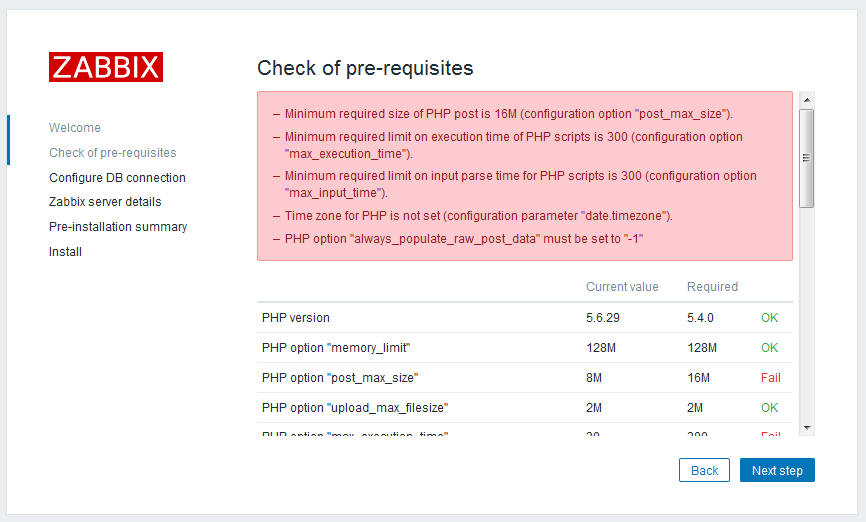866x522 pixels.
Task: Go to the Next step
Action: pos(777,470)
